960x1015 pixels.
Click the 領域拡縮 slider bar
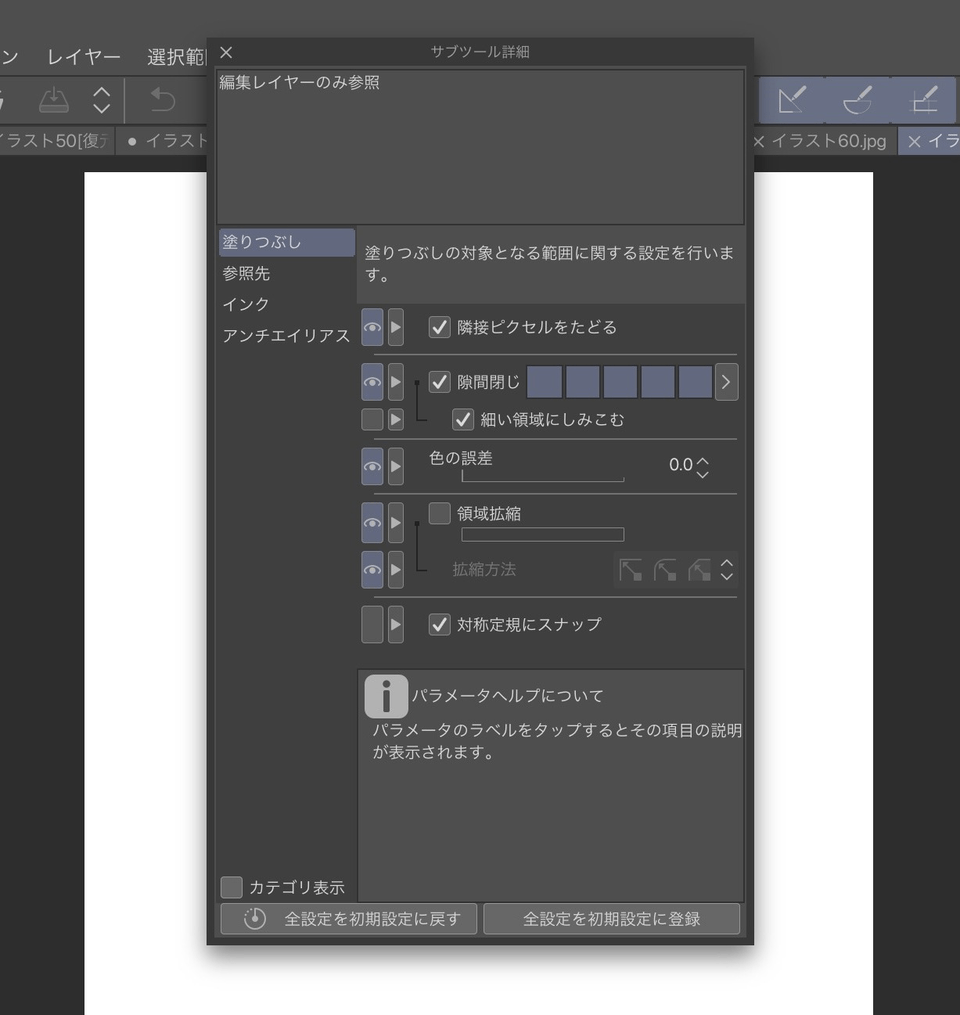(x=542, y=535)
